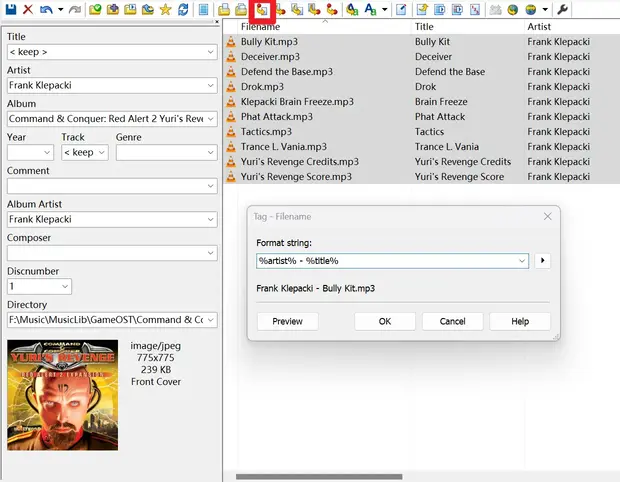Sort by the Artist column header
The image size is (620, 482).
pyautogui.click(x=540, y=27)
